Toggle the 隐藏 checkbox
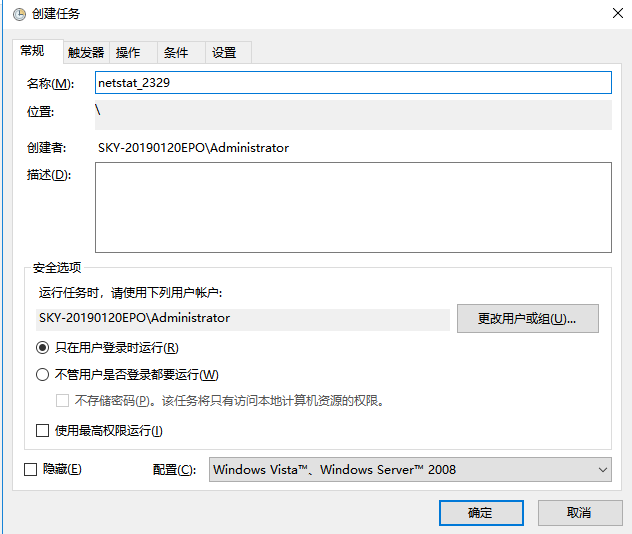632x534 pixels. pos(30,469)
